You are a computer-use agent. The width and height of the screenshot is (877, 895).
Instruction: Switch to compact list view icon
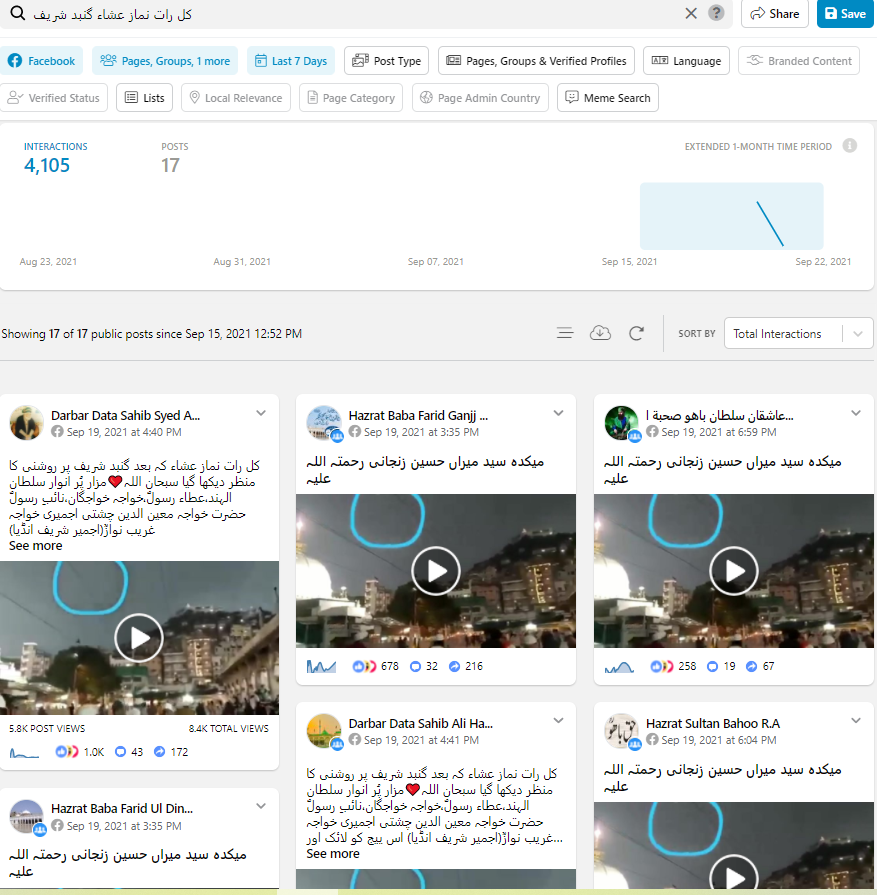pos(565,333)
